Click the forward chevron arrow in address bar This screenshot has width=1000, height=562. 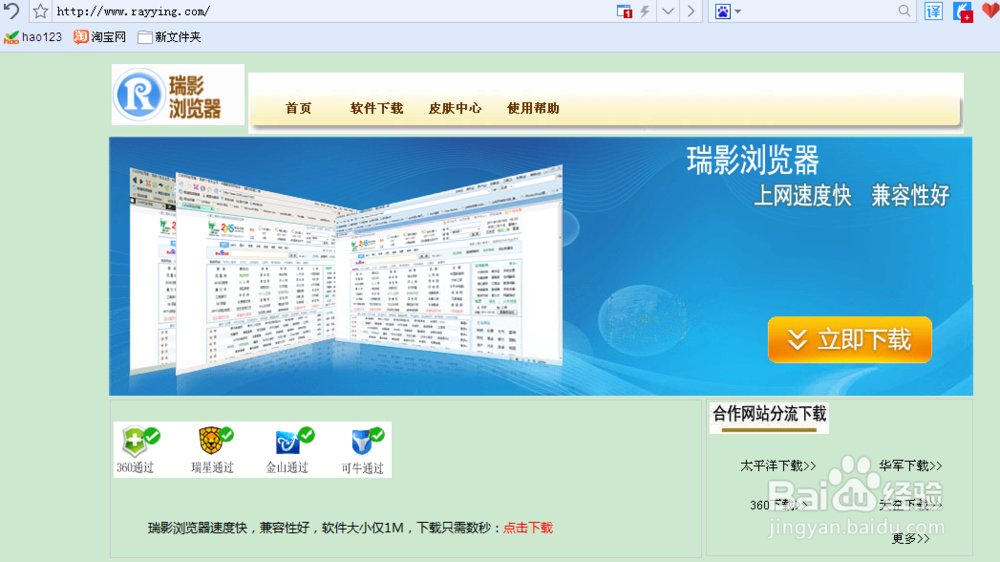691,11
